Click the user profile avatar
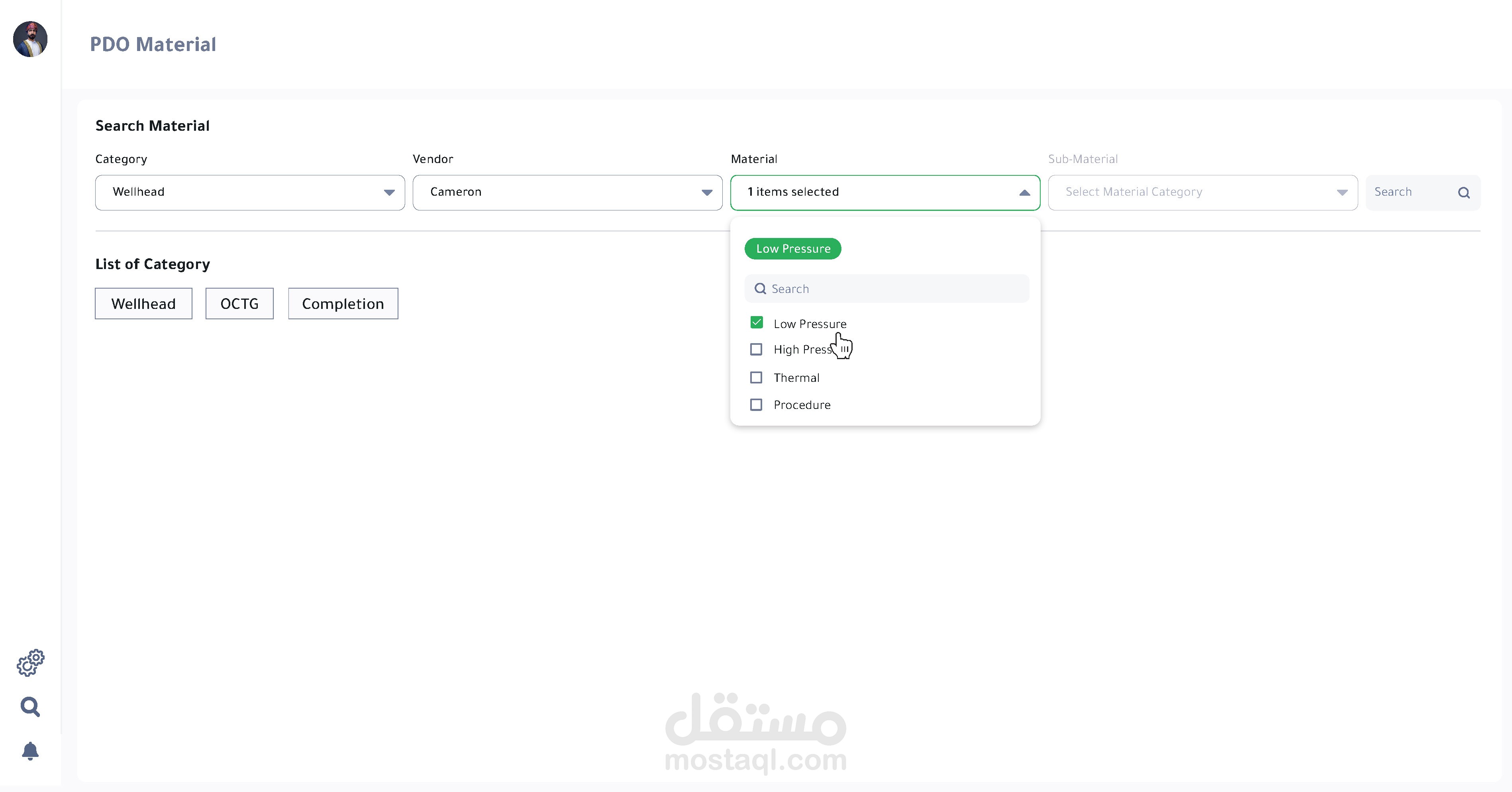Image resolution: width=1512 pixels, height=792 pixels. [x=30, y=39]
